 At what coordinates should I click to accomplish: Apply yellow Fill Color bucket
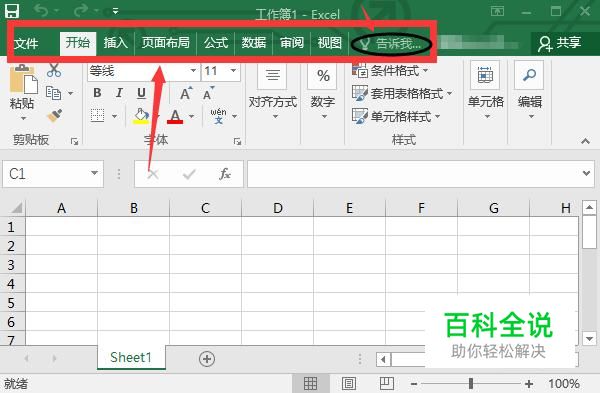click(141, 116)
